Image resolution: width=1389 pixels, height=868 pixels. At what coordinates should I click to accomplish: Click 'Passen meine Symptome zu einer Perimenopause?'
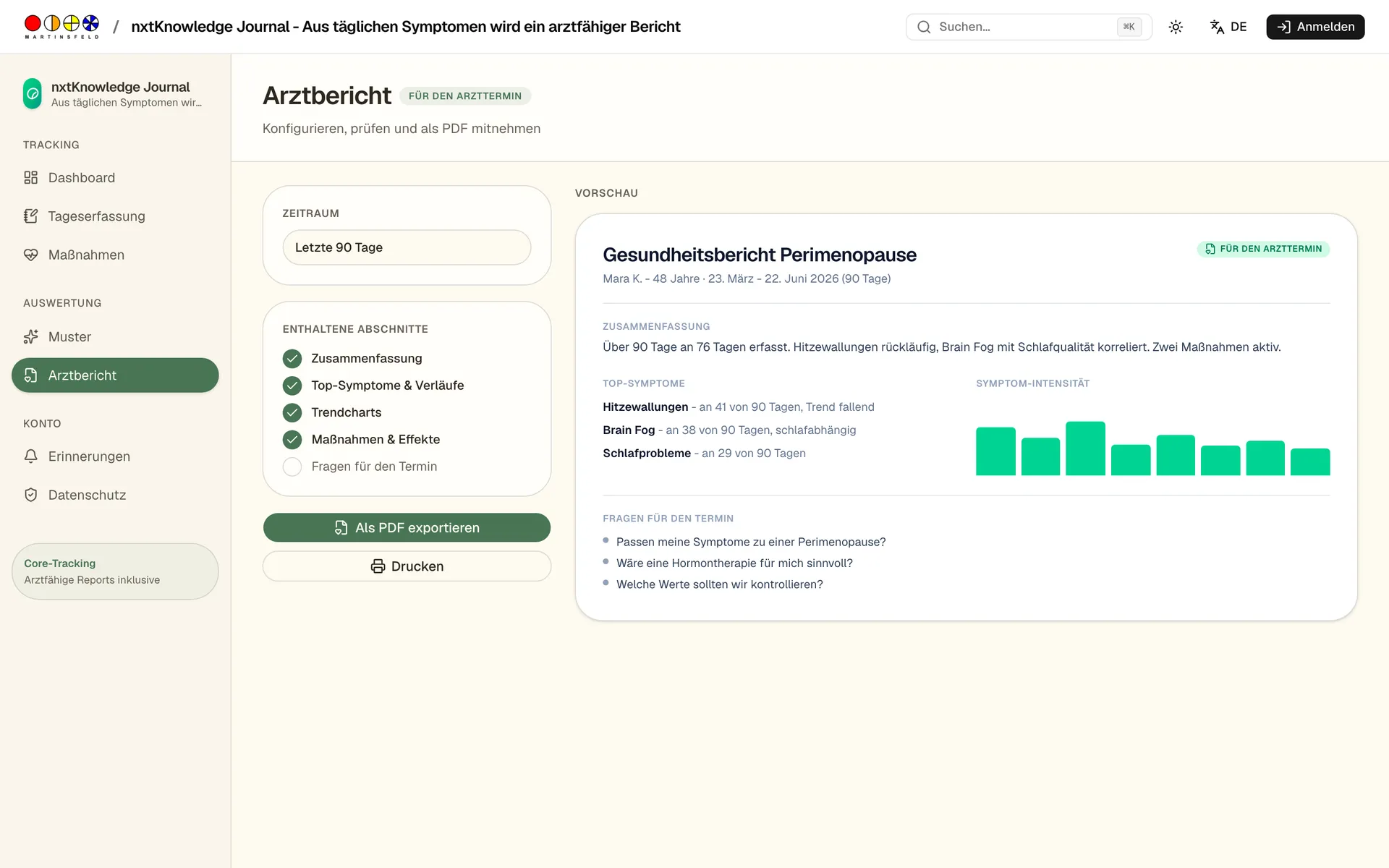point(751,542)
